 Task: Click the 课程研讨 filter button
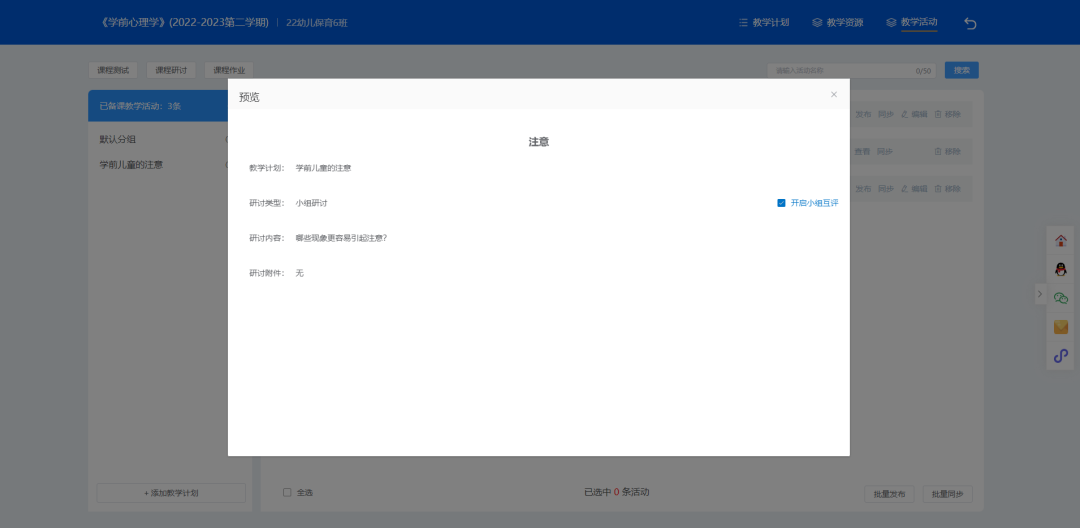[171, 70]
